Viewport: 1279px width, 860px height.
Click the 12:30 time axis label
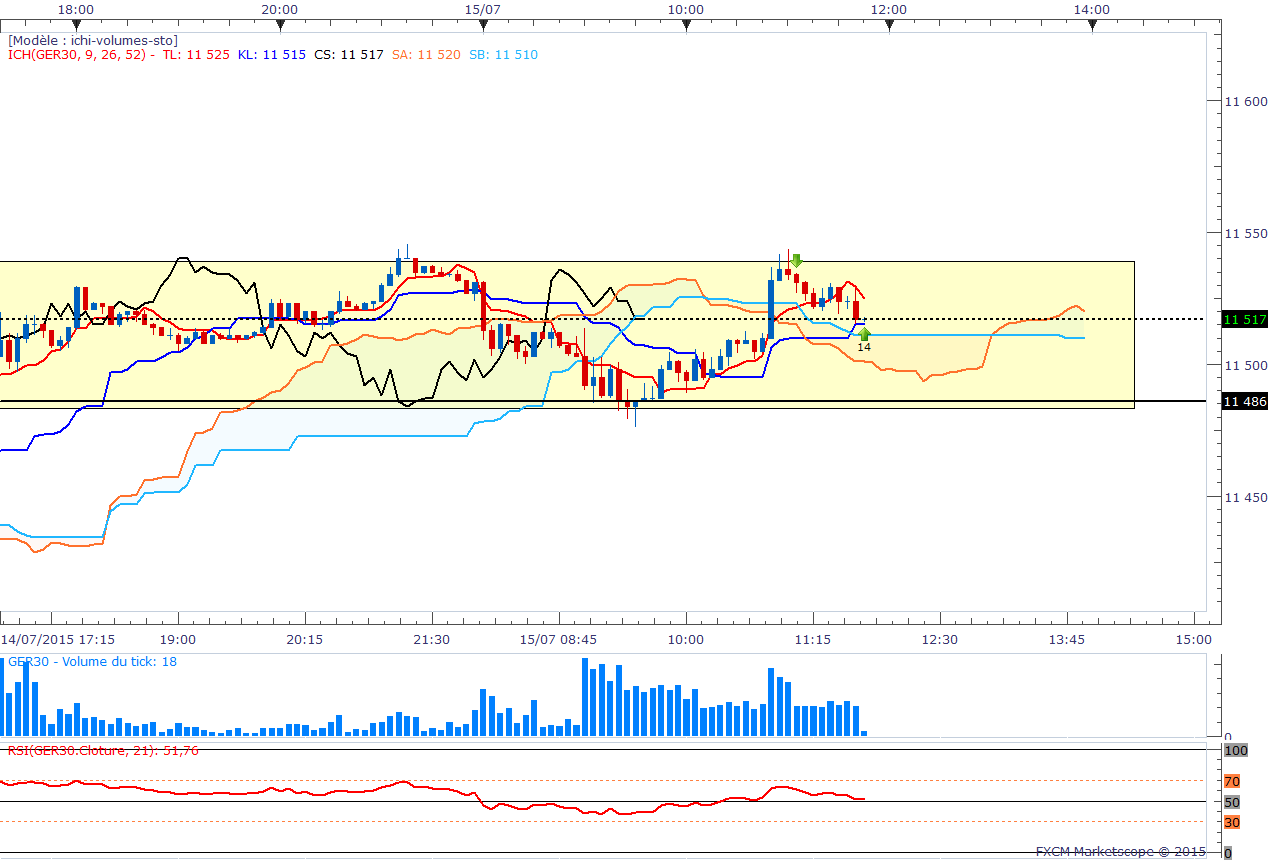coord(939,639)
